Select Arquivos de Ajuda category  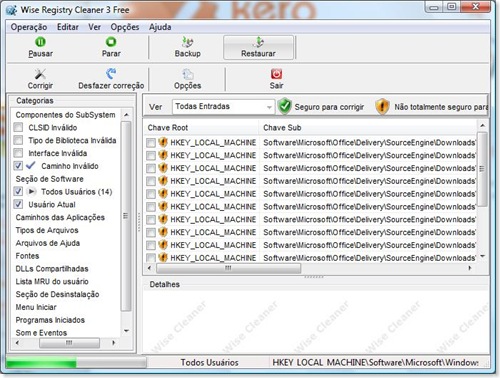(48, 243)
